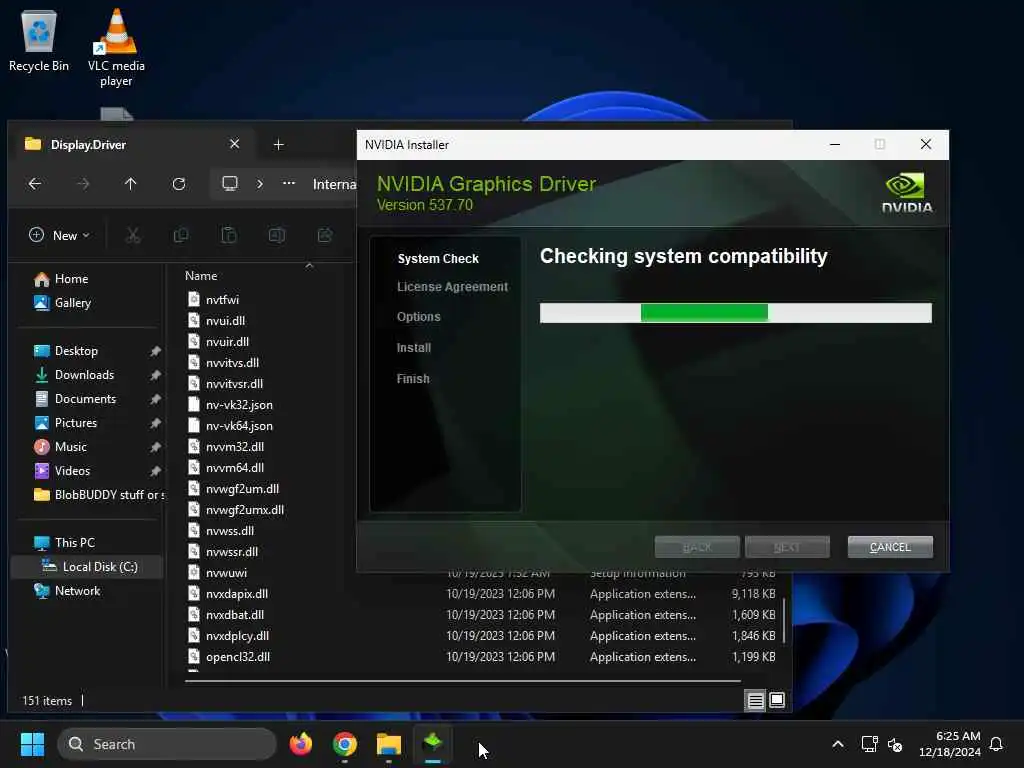
Task: Select the nv-vk32.json file
Action: pos(239,405)
